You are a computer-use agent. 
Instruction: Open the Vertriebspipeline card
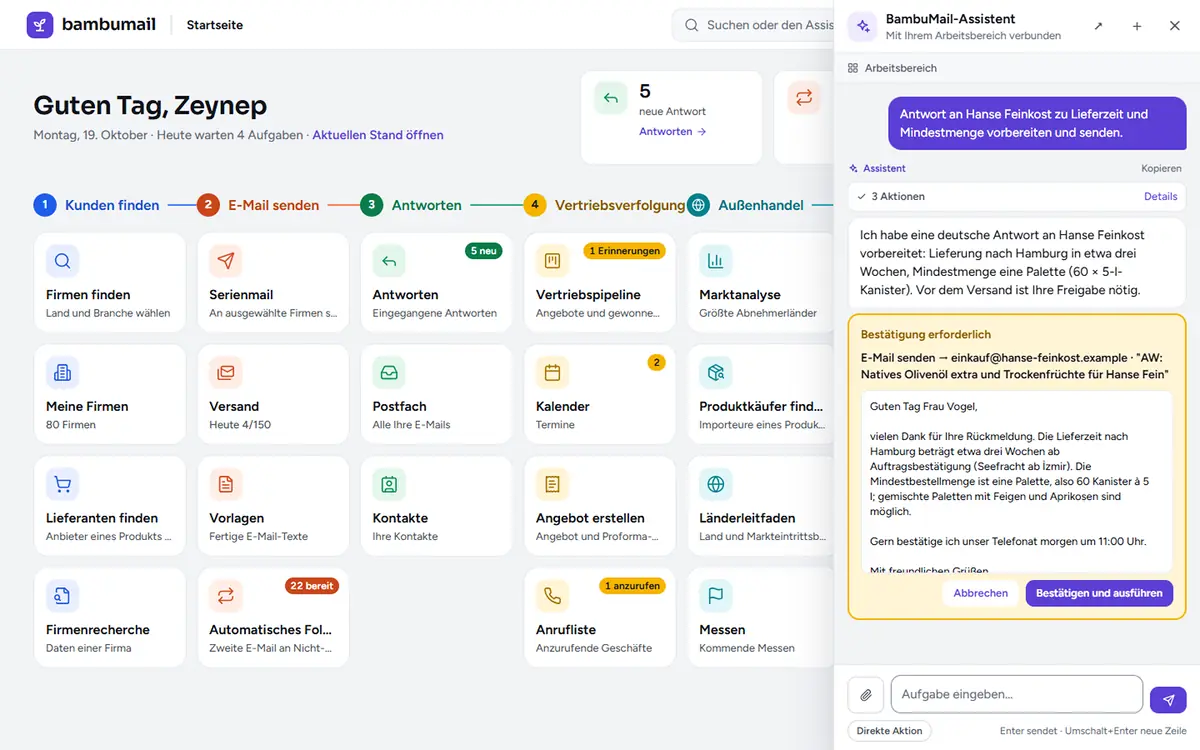pyautogui.click(x=600, y=283)
